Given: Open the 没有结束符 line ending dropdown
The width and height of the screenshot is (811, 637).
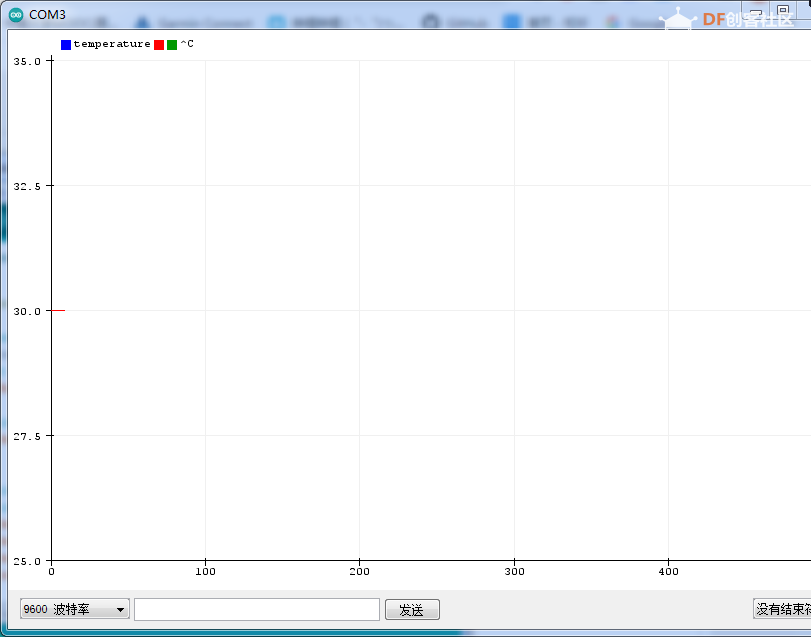Looking at the screenshot, I should (x=782, y=609).
